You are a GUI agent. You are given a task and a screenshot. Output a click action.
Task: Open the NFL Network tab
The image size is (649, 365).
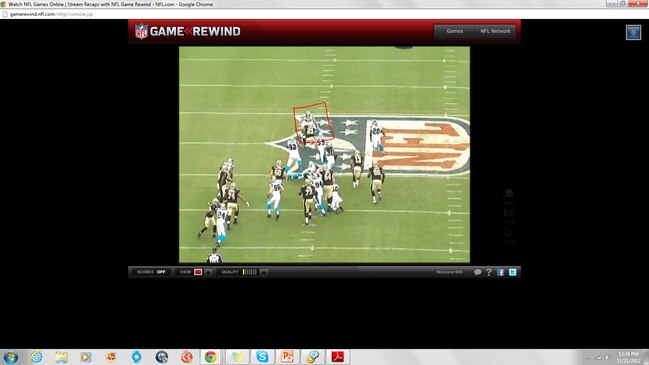(x=495, y=31)
